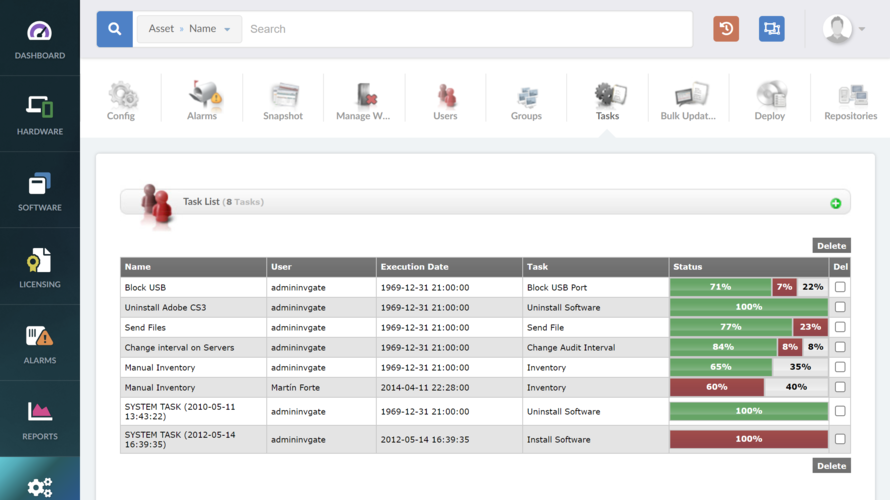
Task: Click the blue magnifier search icon
Action: tap(115, 29)
